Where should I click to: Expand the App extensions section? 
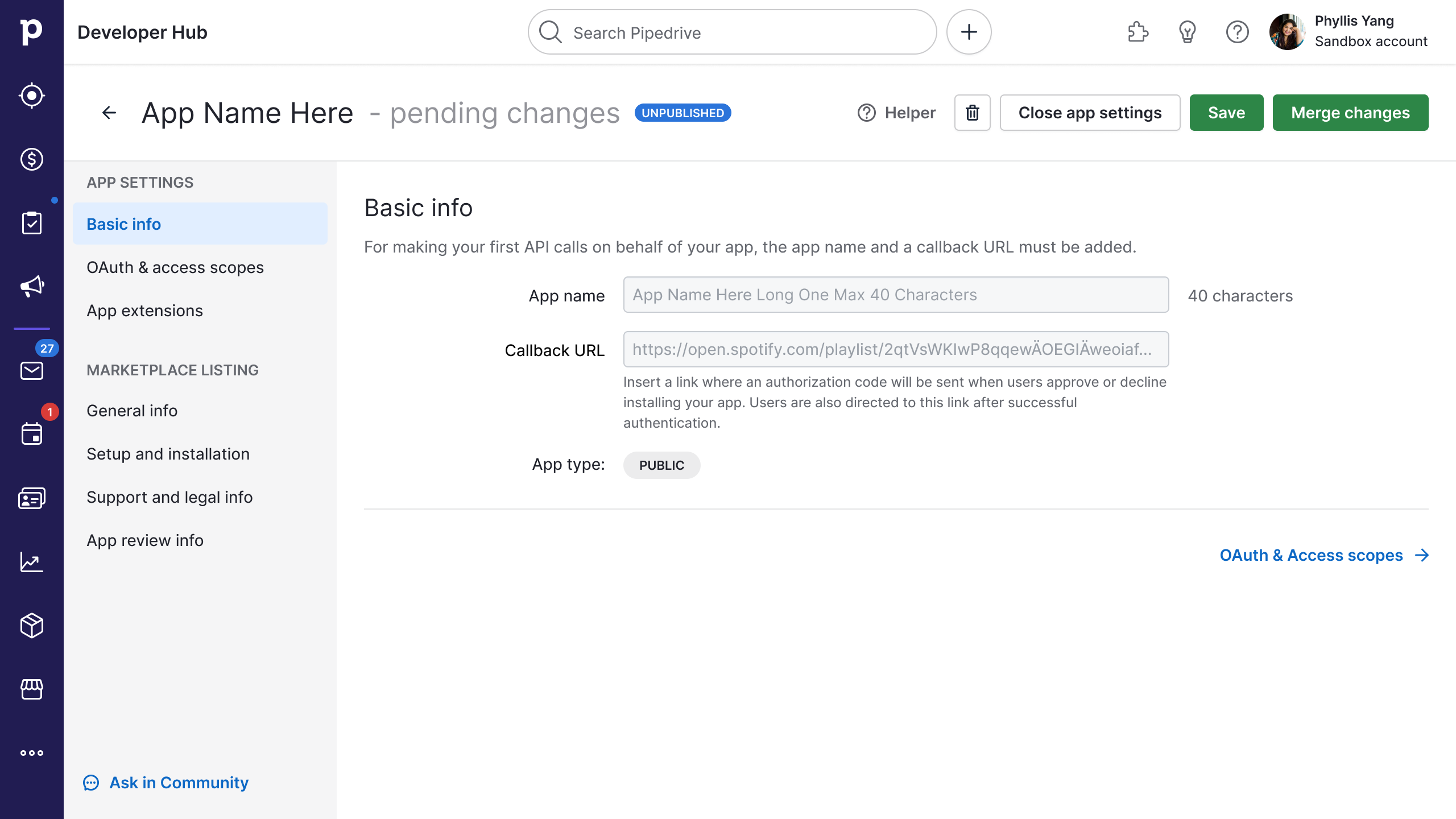tap(145, 310)
